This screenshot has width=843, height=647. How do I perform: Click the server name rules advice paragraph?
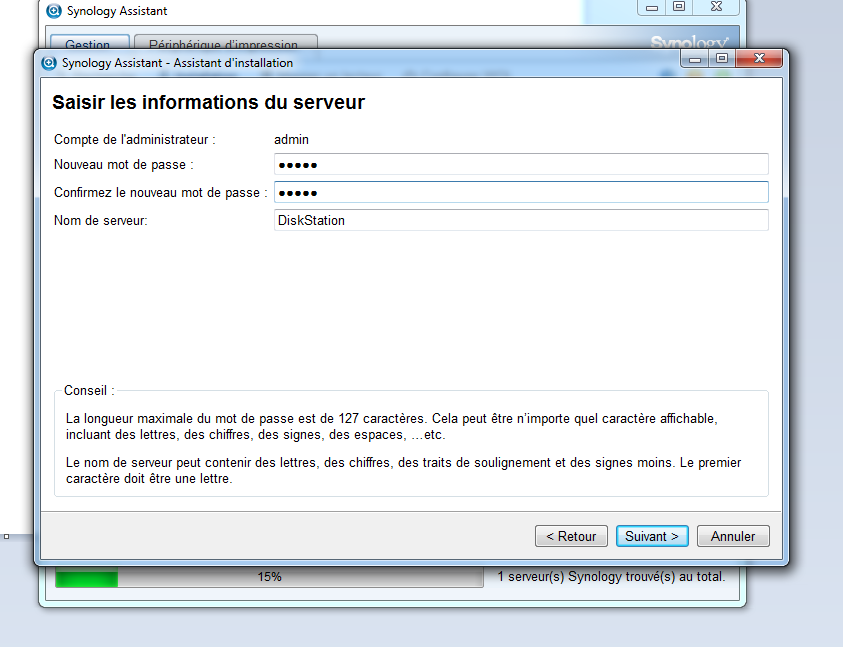point(404,471)
